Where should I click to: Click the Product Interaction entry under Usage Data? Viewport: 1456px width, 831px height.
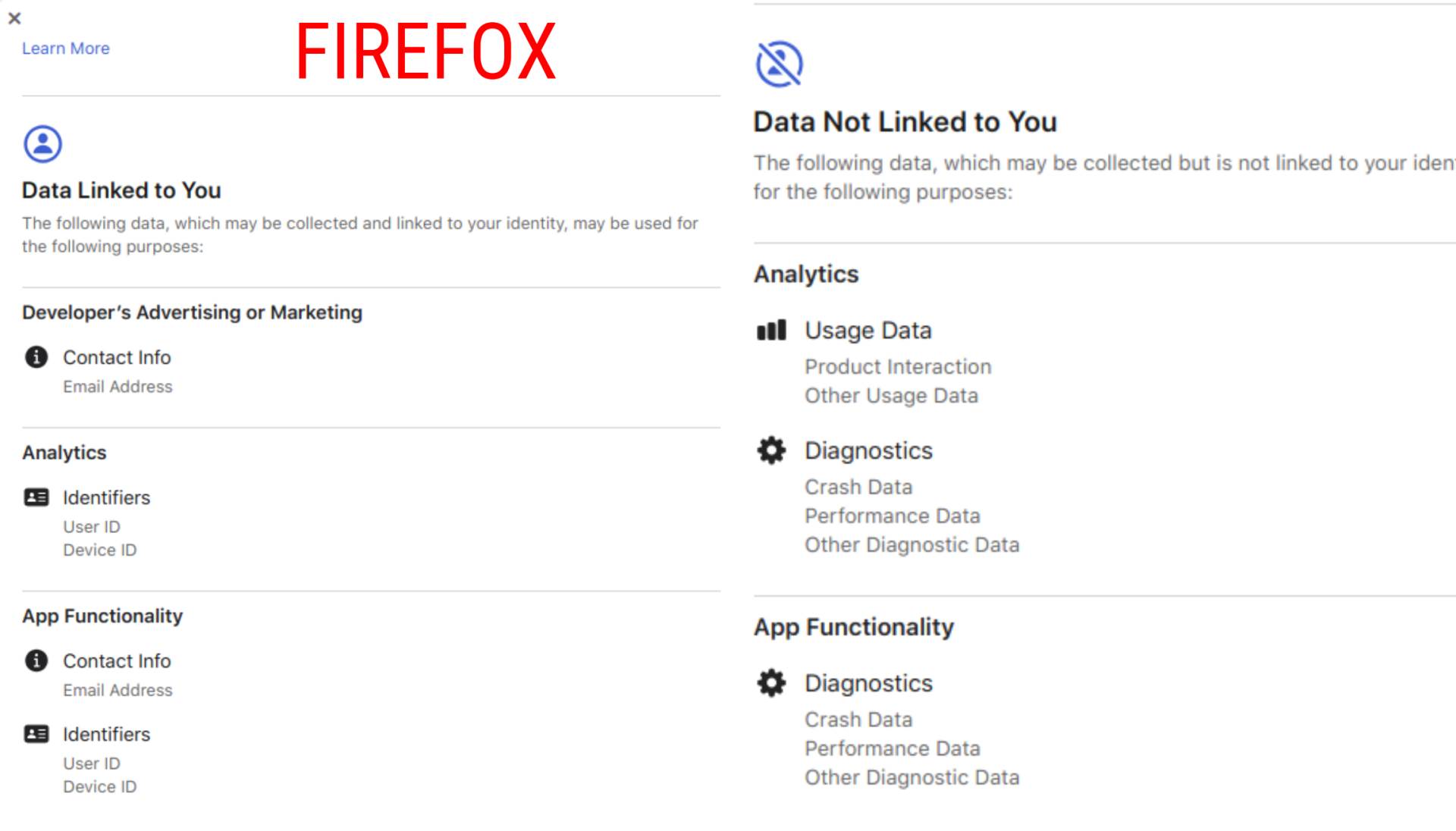point(898,366)
